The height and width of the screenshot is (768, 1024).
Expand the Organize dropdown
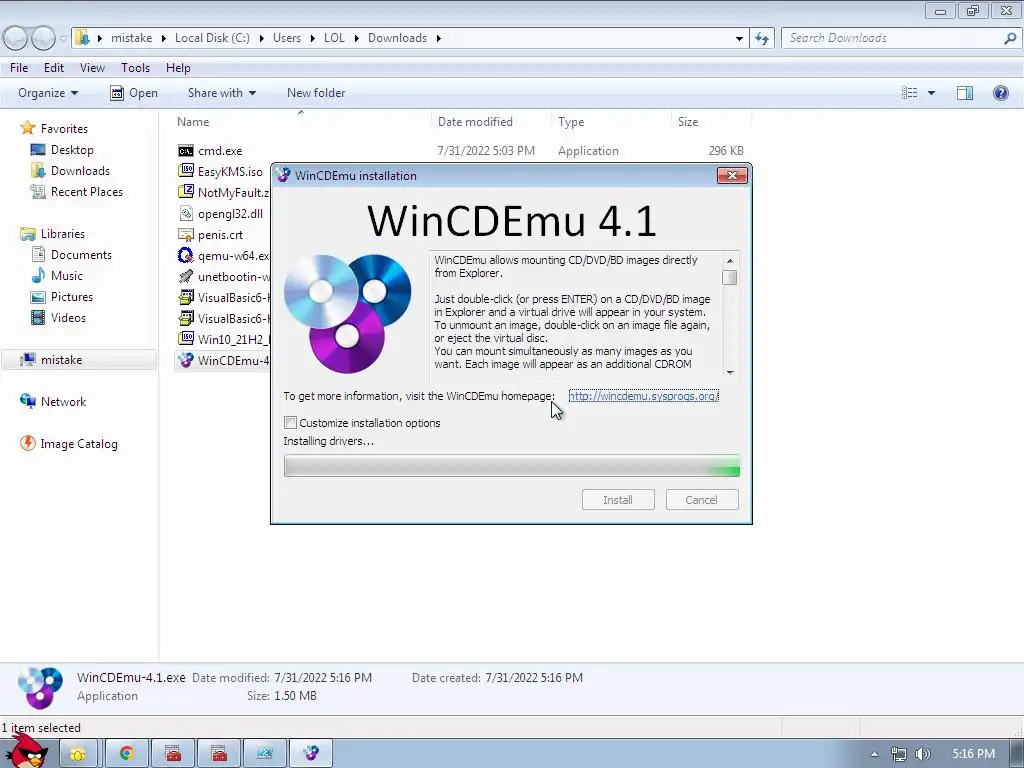pos(48,93)
